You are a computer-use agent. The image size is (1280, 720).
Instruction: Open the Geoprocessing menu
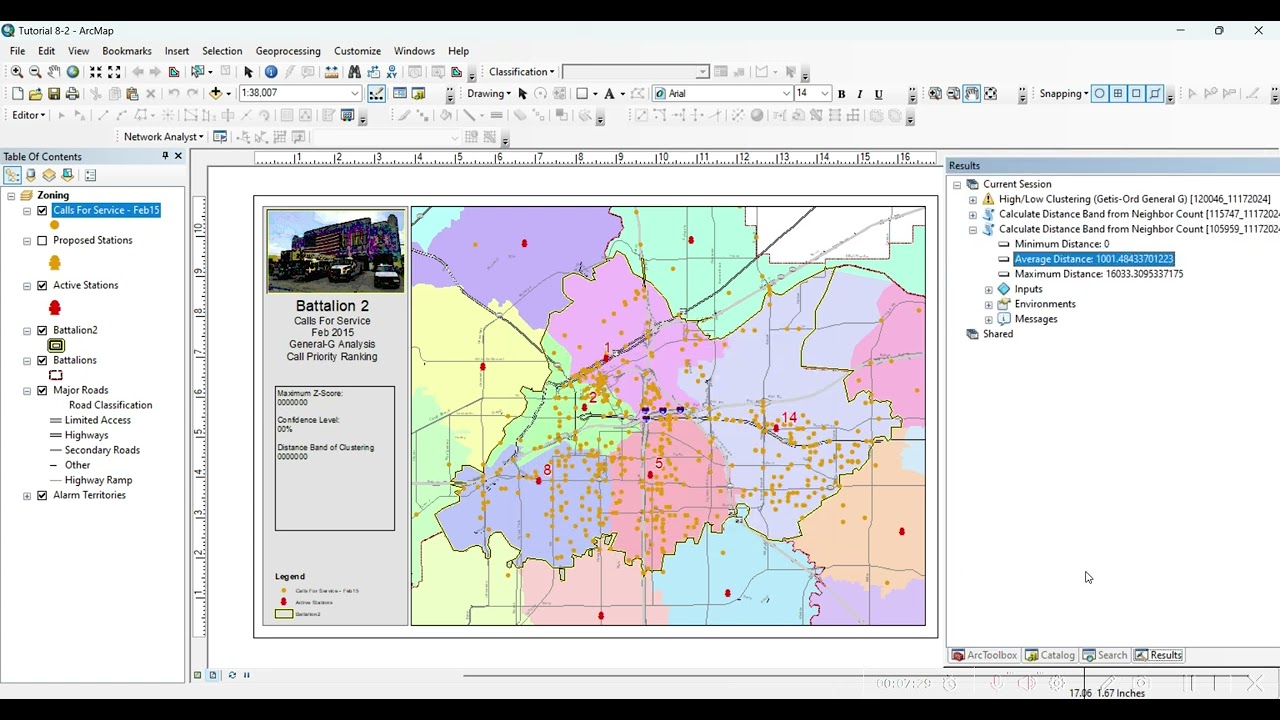coord(288,51)
